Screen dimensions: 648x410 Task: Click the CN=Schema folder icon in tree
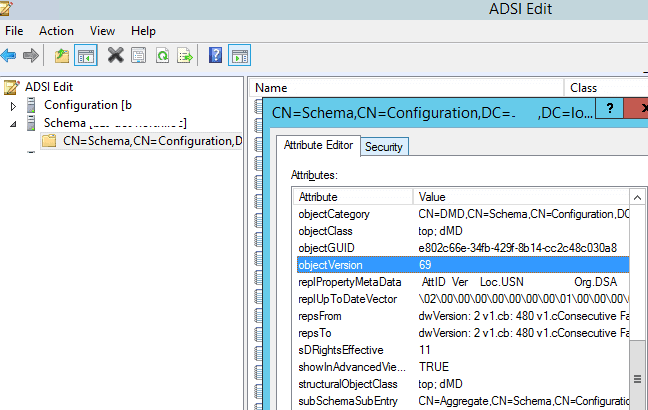click(x=49, y=141)
